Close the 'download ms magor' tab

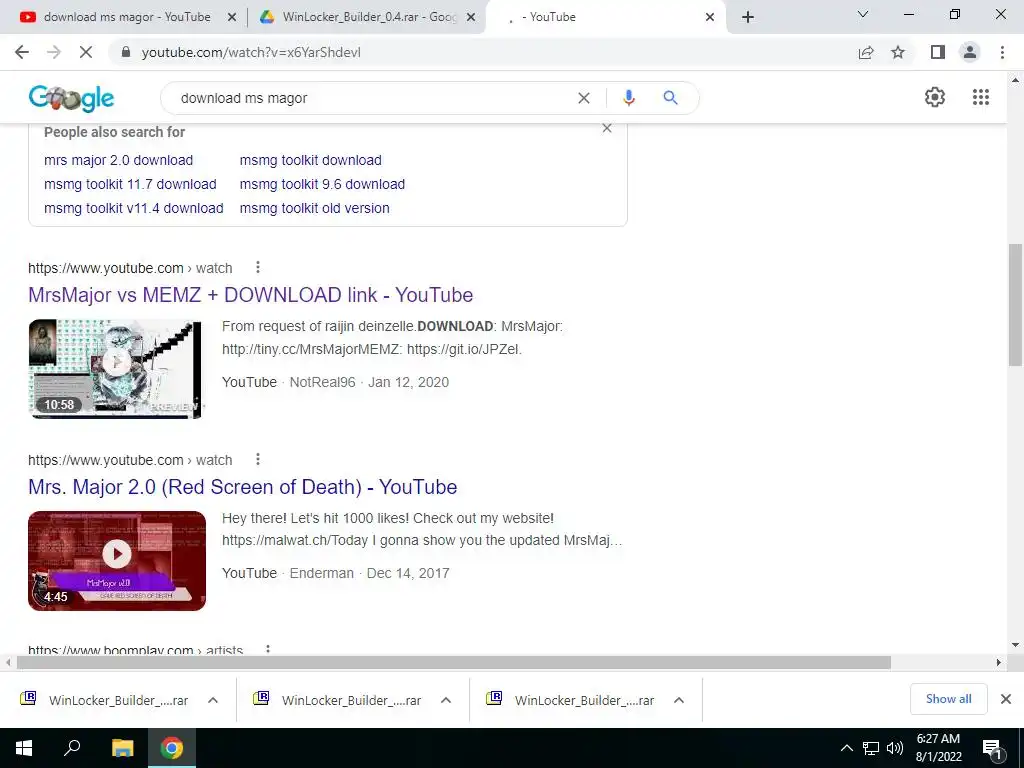click(232, 18)
